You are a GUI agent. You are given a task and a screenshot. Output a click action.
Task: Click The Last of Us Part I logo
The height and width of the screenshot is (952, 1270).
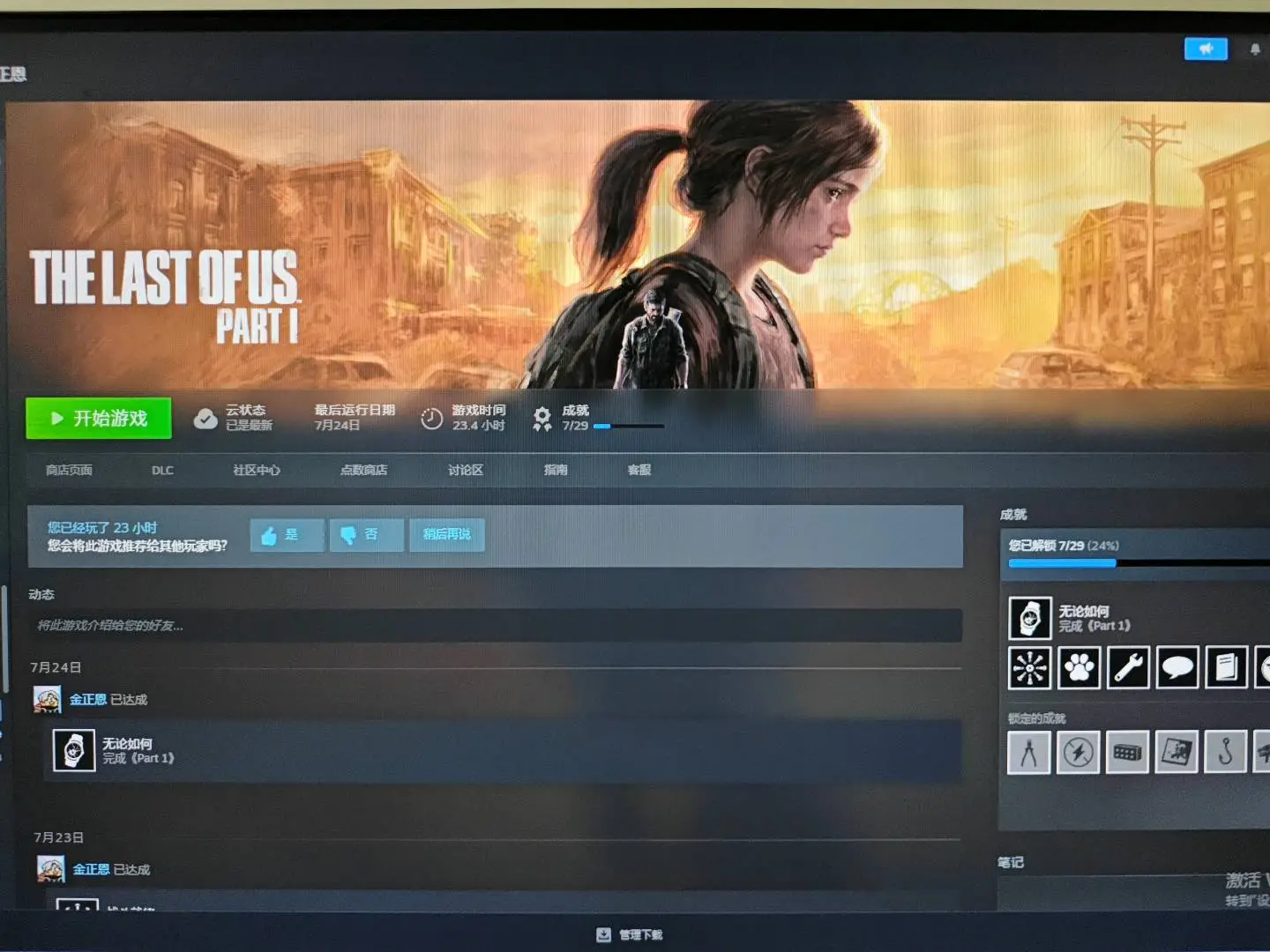(x=164, y=296)
